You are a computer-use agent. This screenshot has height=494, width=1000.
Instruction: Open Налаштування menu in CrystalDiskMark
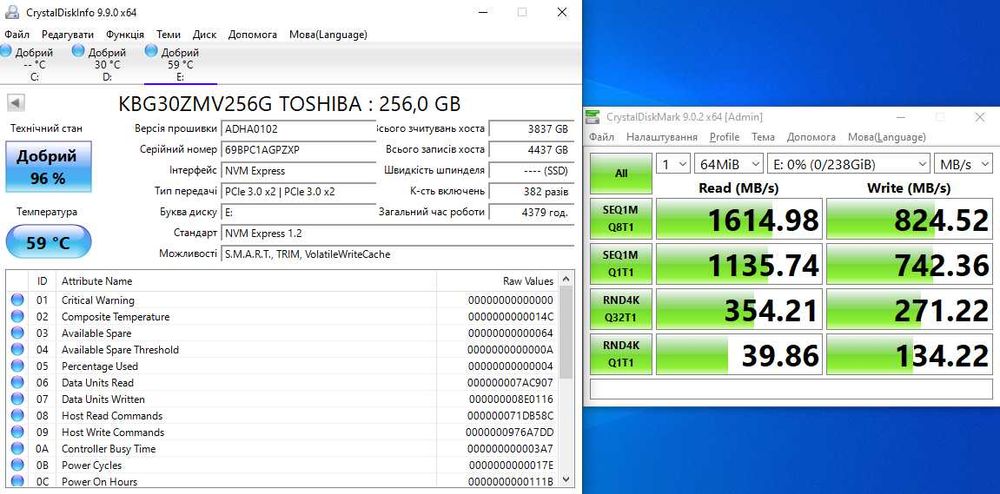(661, 137)
